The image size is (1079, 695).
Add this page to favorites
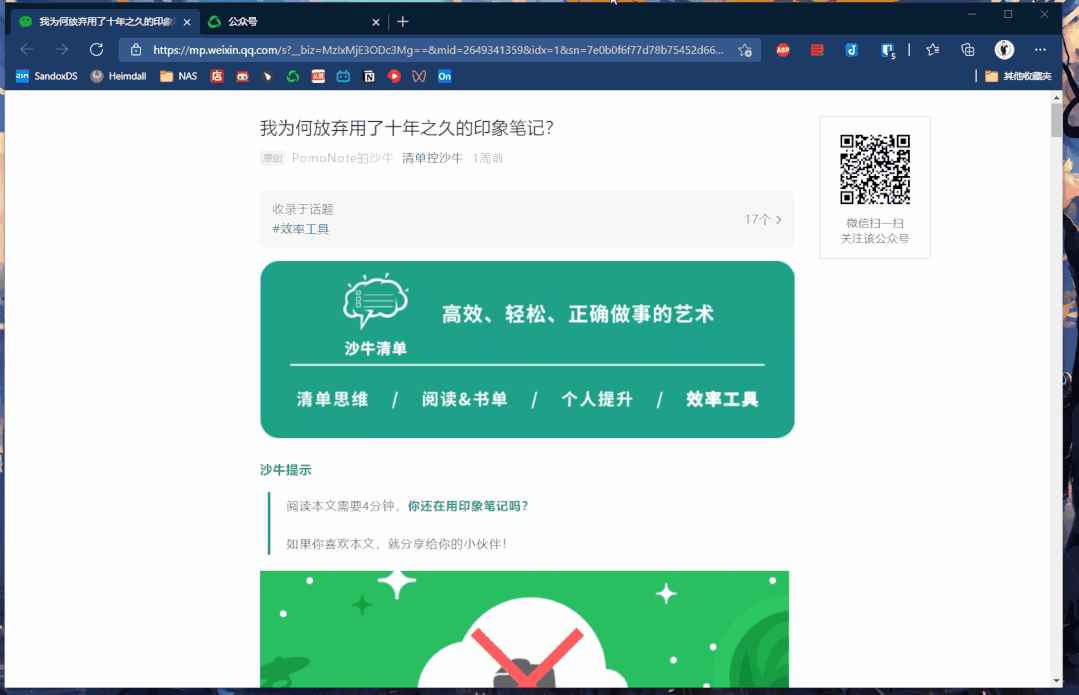745,50
